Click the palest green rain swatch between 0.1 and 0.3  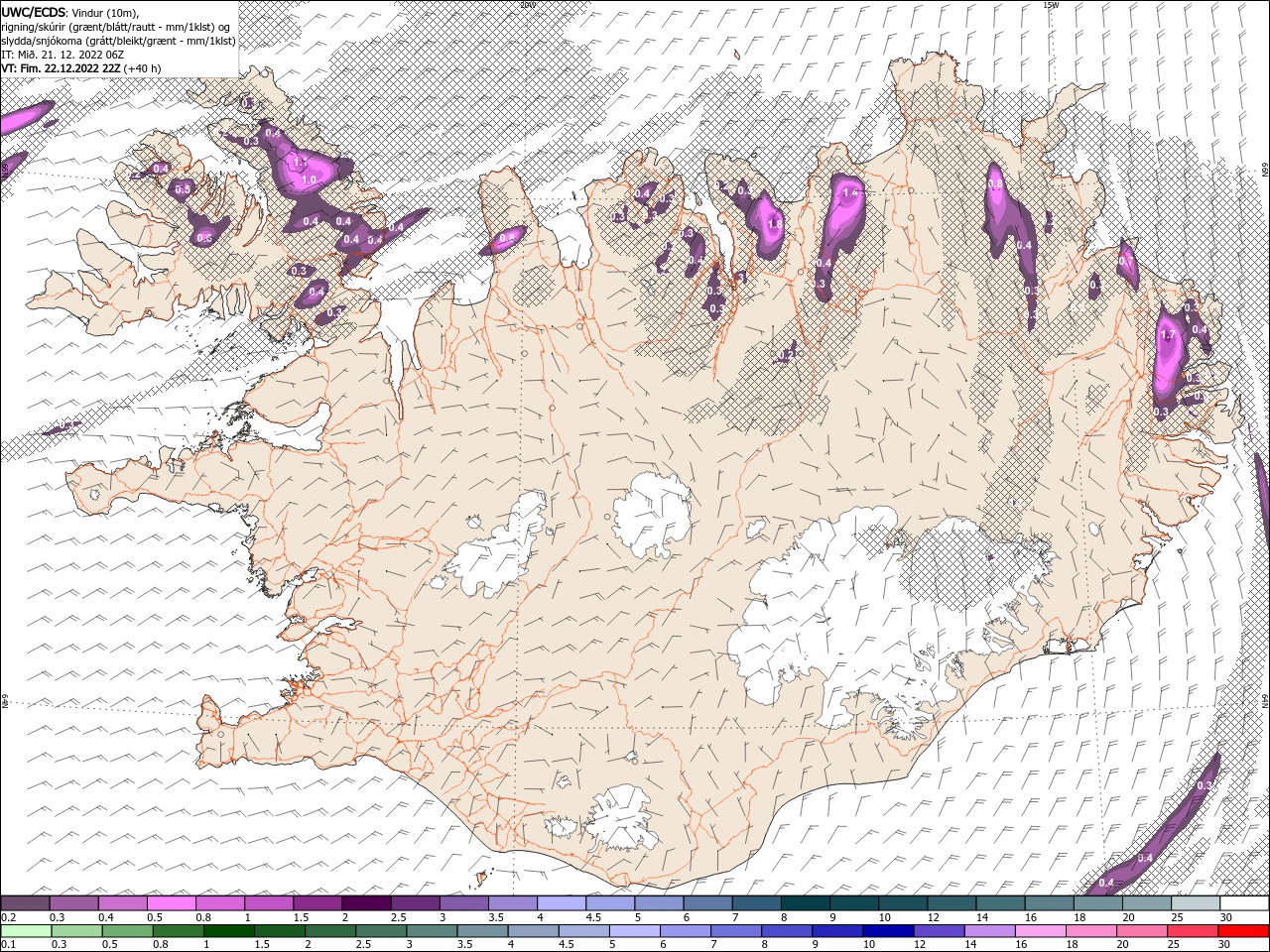[x=25, y=931]
